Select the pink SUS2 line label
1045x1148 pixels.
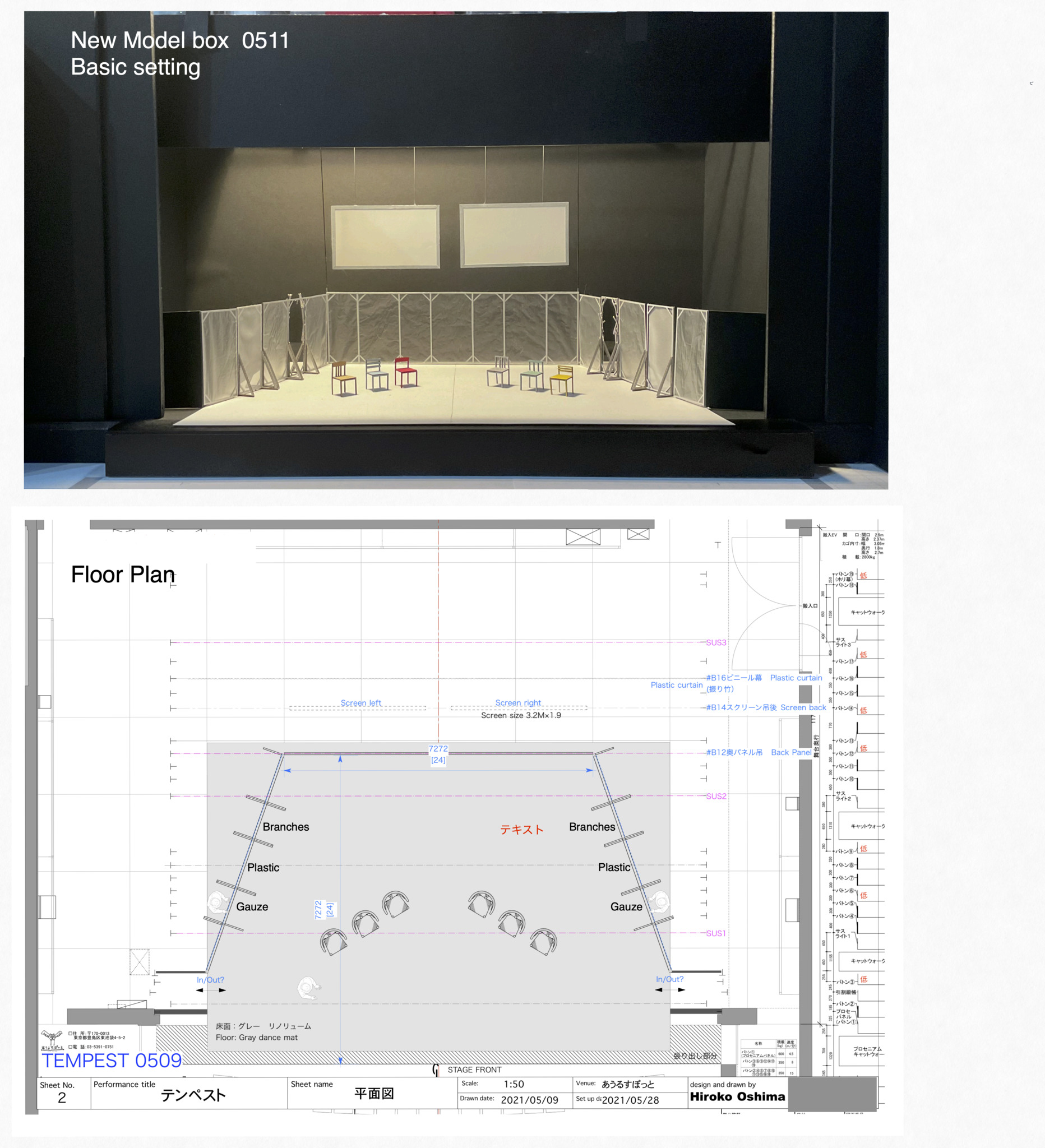[716, 796]
